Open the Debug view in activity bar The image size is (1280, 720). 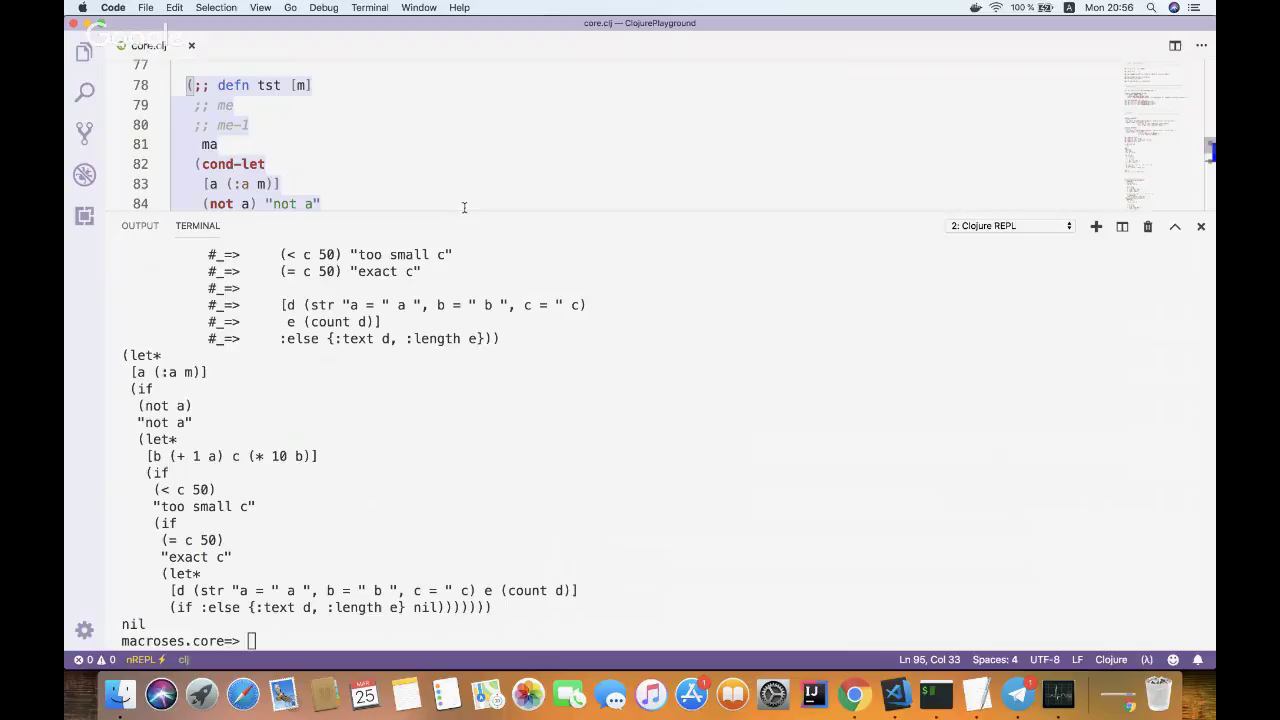pos(84,175)
